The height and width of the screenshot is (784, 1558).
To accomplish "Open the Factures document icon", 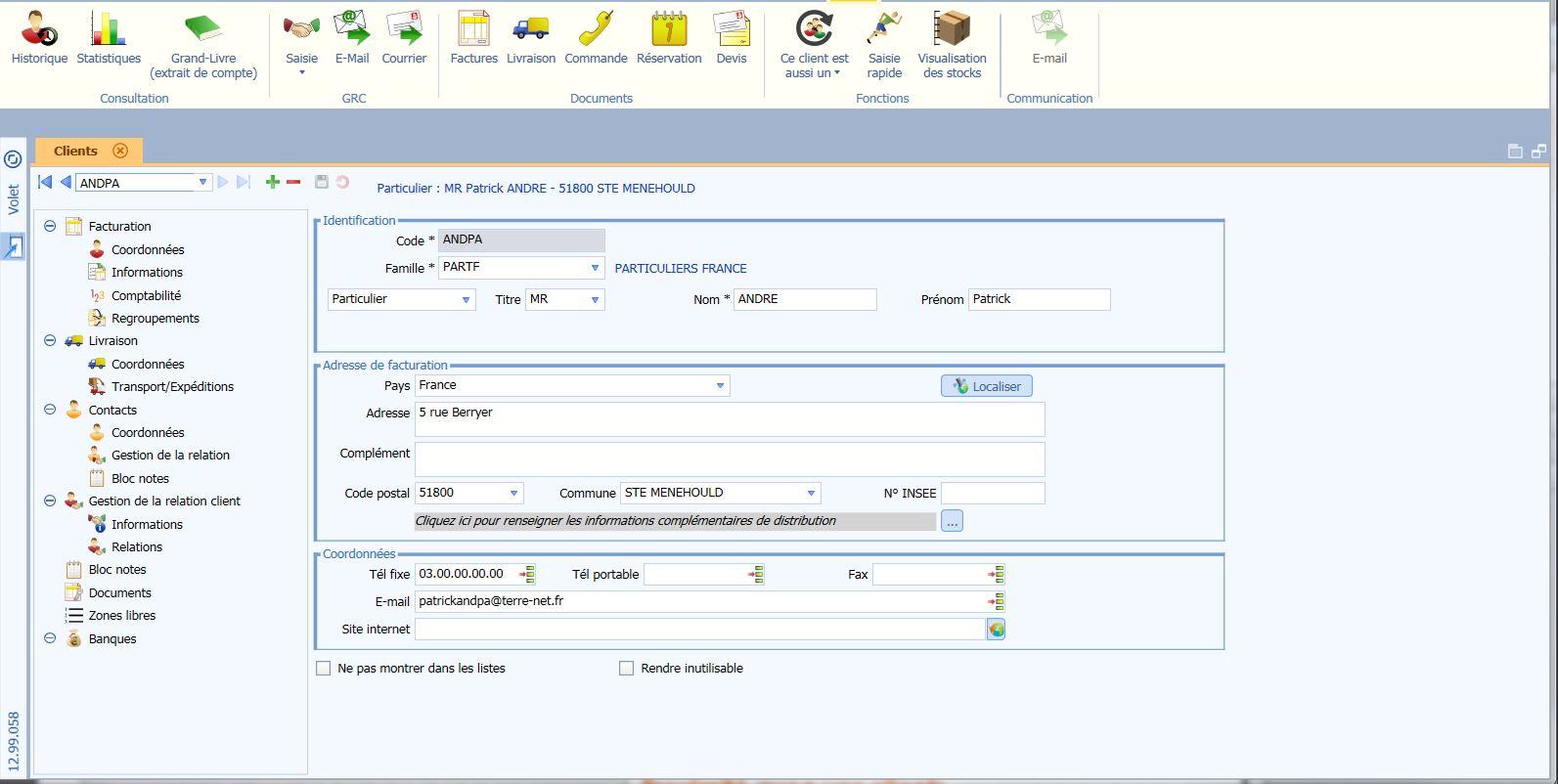I will click(x=474, y=38).
